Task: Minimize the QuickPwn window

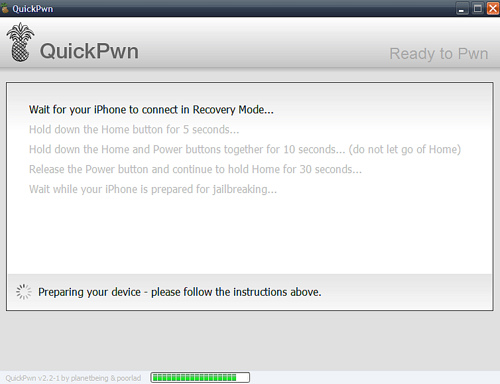Action: tap(462, 8)
